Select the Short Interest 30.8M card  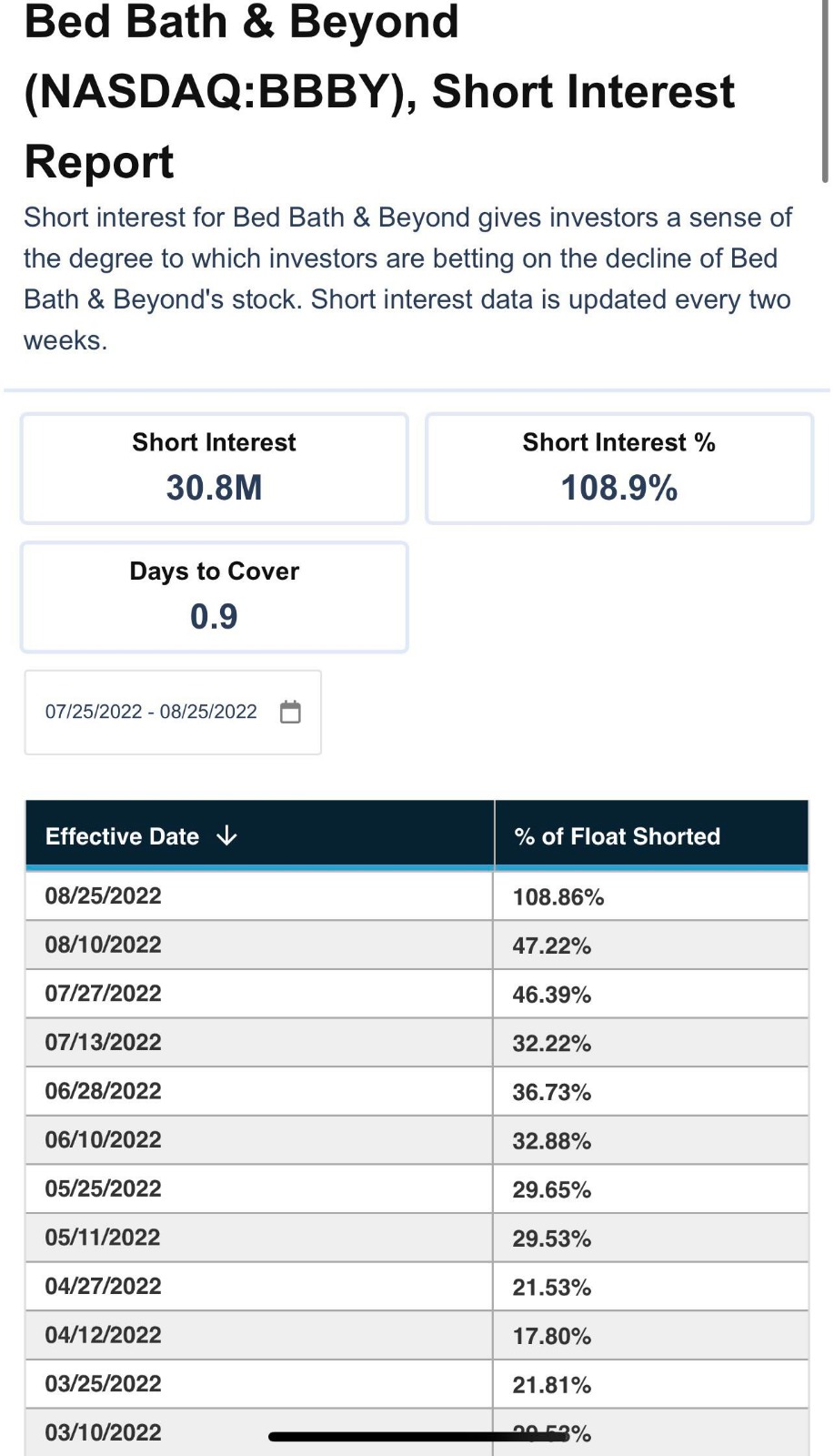pos(215,469)
